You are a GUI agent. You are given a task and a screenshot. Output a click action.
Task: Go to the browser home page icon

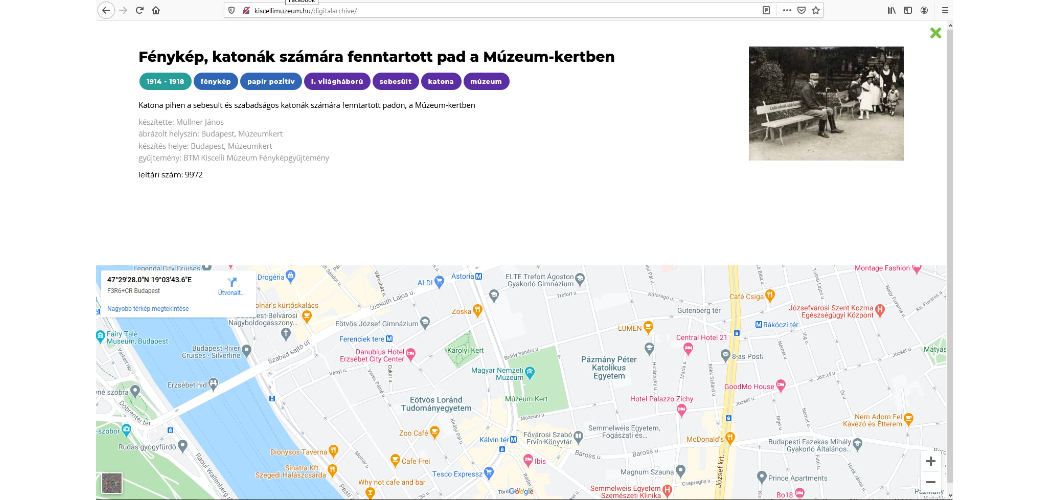tap(156, 10)
